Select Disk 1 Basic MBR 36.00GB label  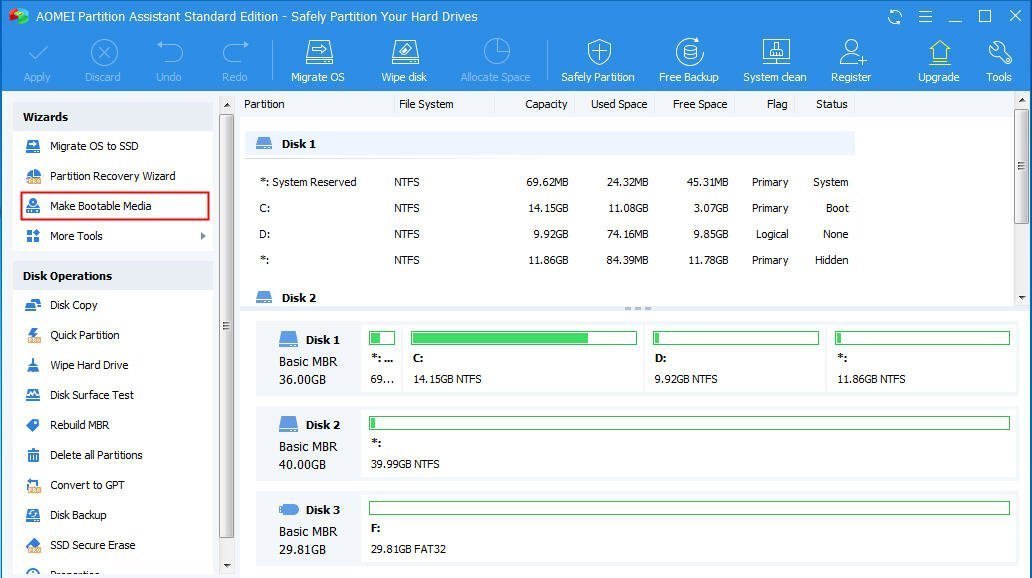309,359
